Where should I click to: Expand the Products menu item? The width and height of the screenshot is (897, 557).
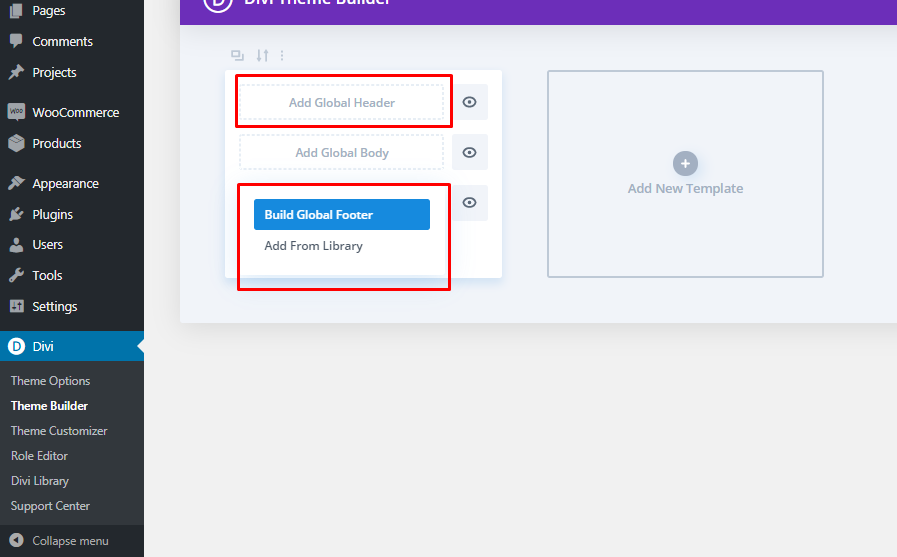[56, 143]
